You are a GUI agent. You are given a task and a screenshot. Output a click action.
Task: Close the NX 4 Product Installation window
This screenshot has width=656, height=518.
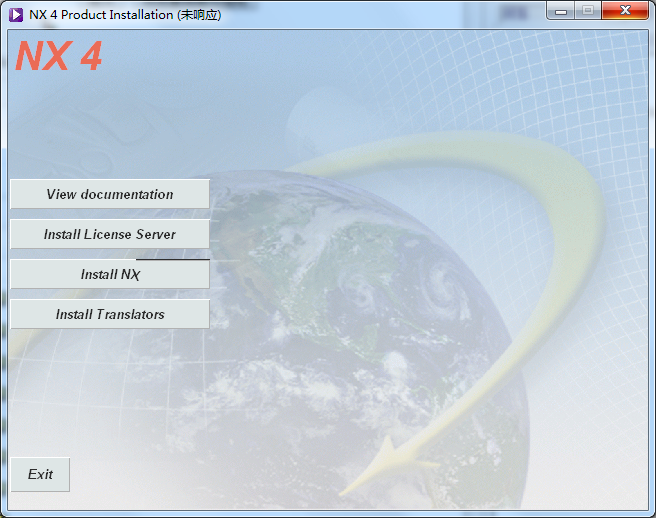[625, 10]
